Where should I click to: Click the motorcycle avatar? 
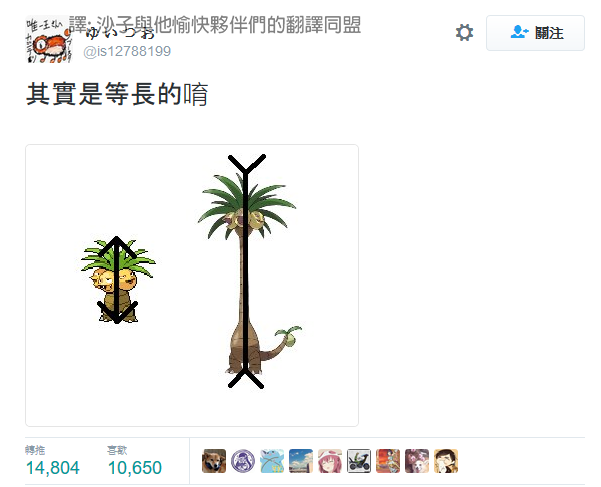pyautogui.click(x=359, y=461)
